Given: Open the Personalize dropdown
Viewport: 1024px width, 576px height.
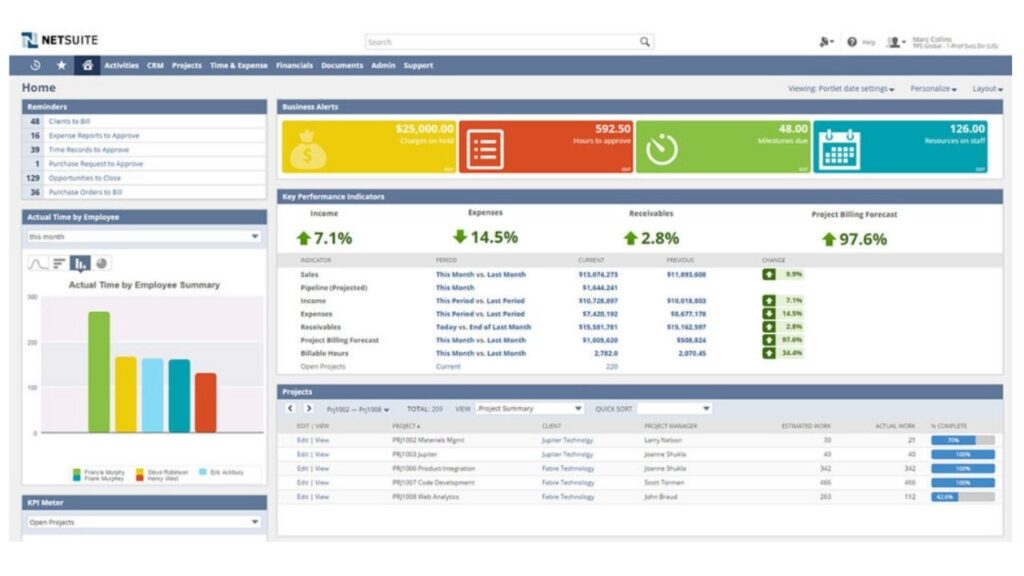Looking at the screenshot, I should tap(933, 89).
